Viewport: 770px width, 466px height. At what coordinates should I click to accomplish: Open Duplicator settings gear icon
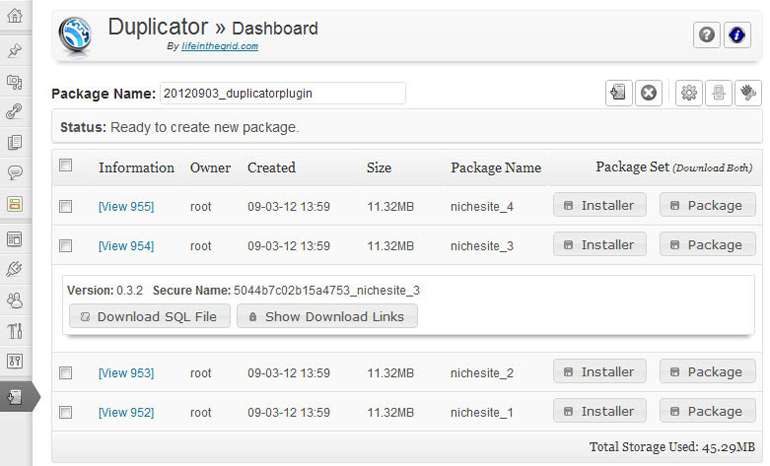(688, 93)
